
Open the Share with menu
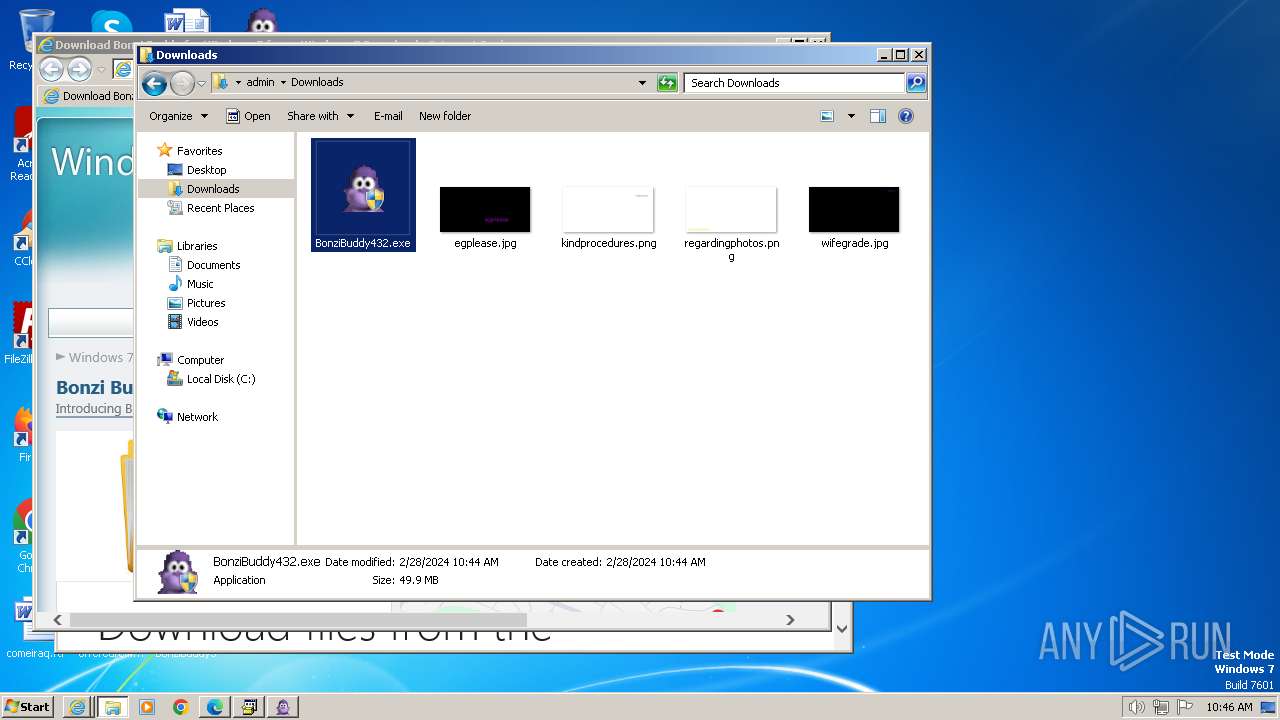coord(320,116)
